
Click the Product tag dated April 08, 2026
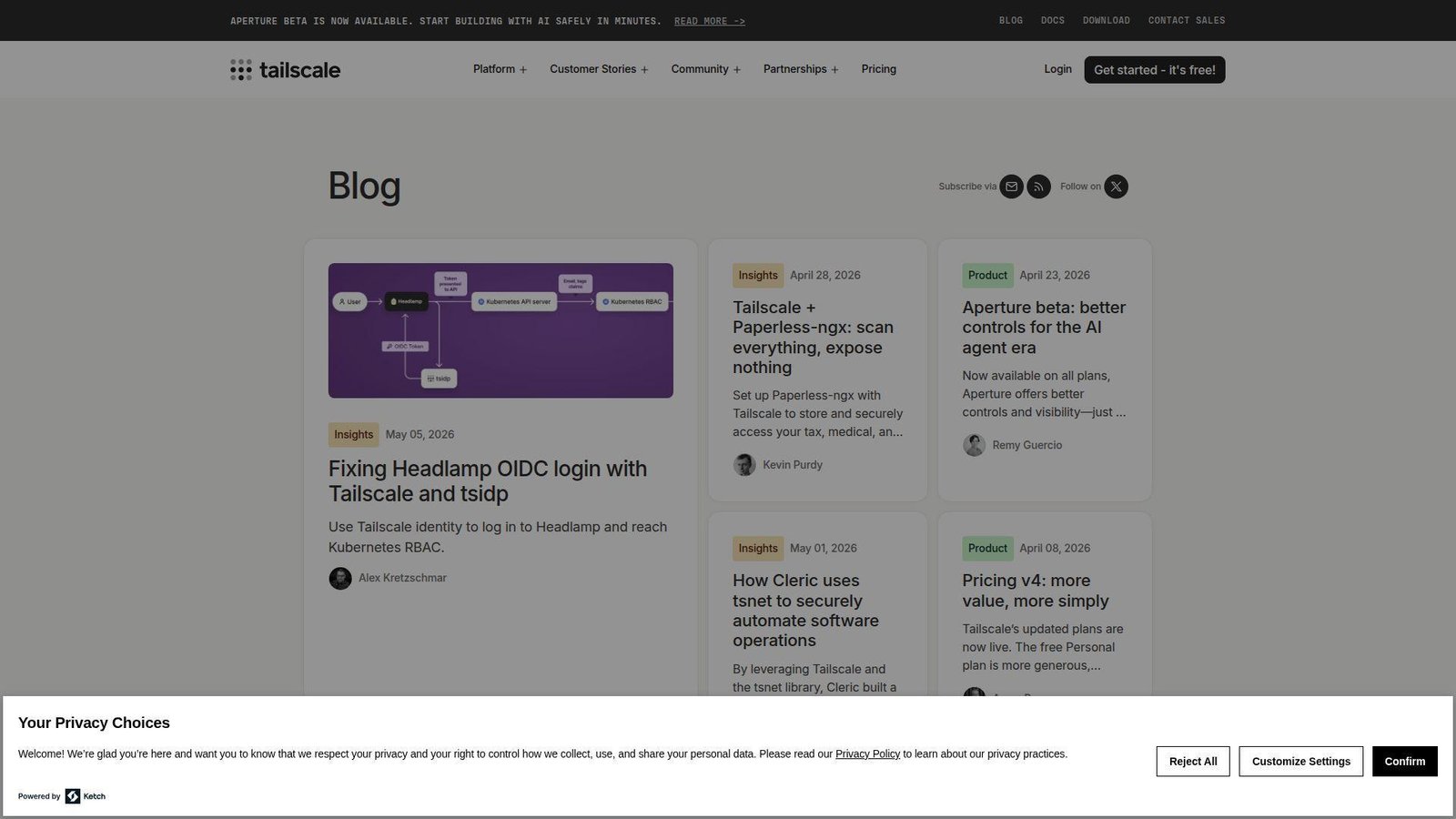point(987,549)
